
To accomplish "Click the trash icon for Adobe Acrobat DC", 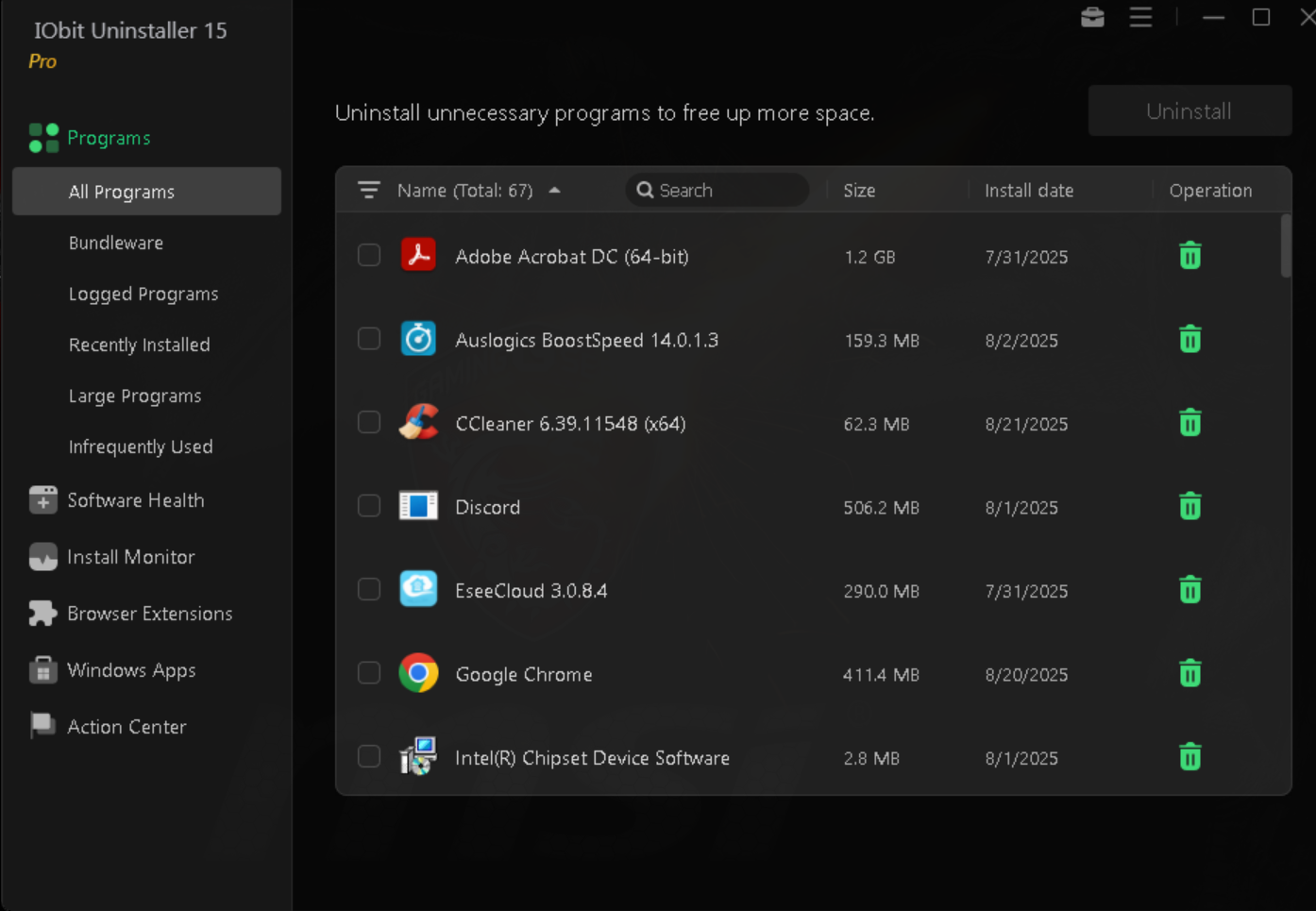I will [x=1190, y=256].
